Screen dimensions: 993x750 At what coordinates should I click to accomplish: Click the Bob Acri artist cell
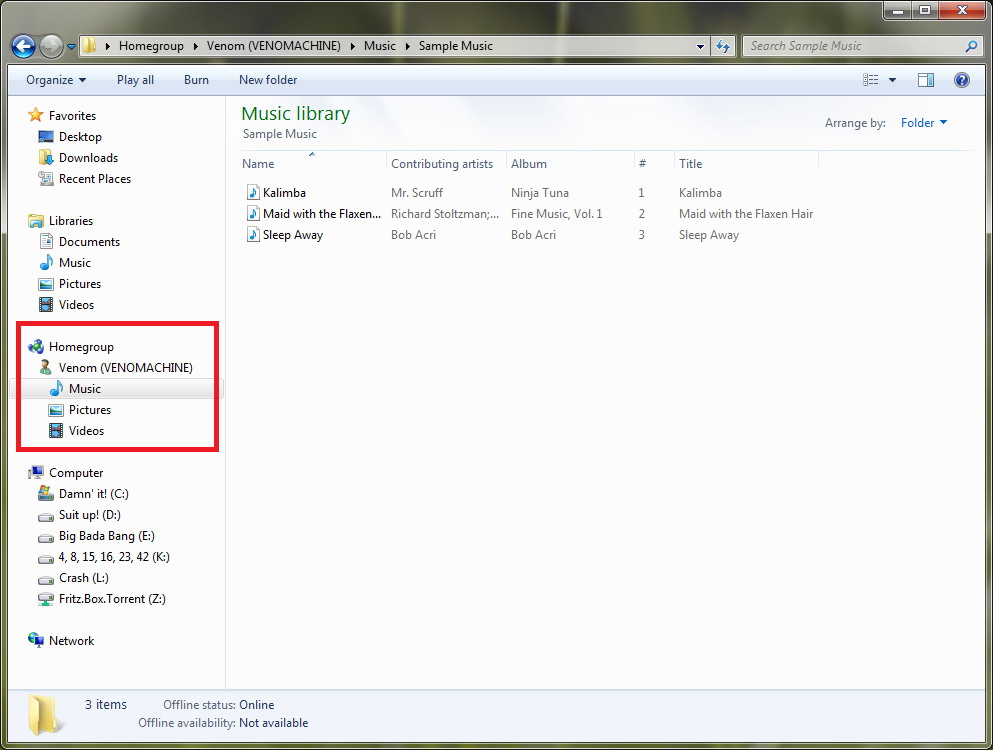(x=413, y=234)
